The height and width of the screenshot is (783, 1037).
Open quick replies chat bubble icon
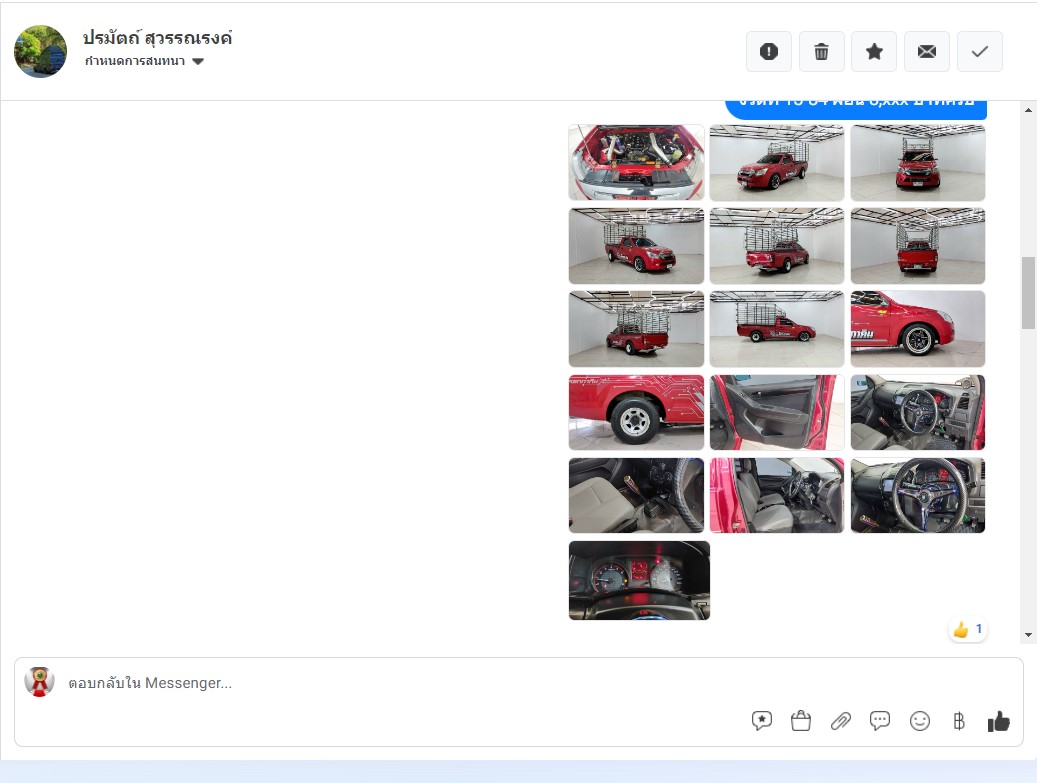(x=880, y=721)
